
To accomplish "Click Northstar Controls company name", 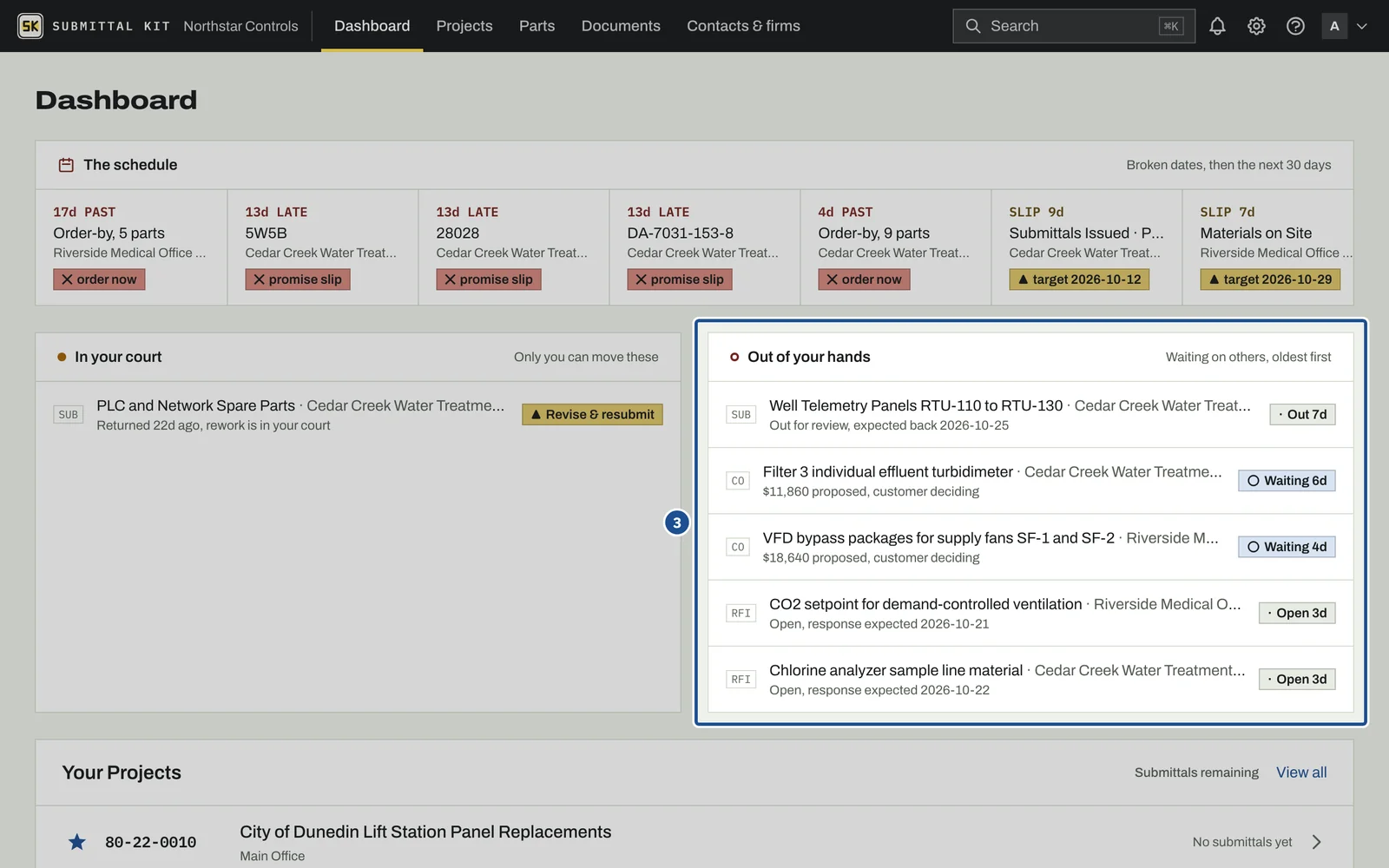I will (240, 26).
